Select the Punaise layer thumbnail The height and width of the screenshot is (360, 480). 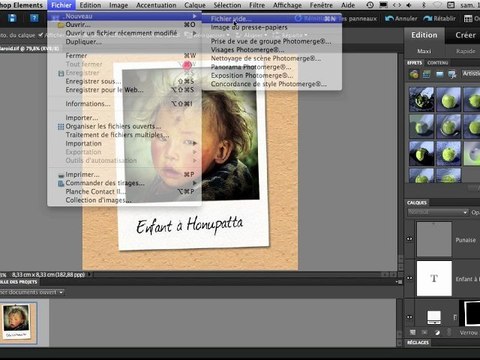coord(434,239)
